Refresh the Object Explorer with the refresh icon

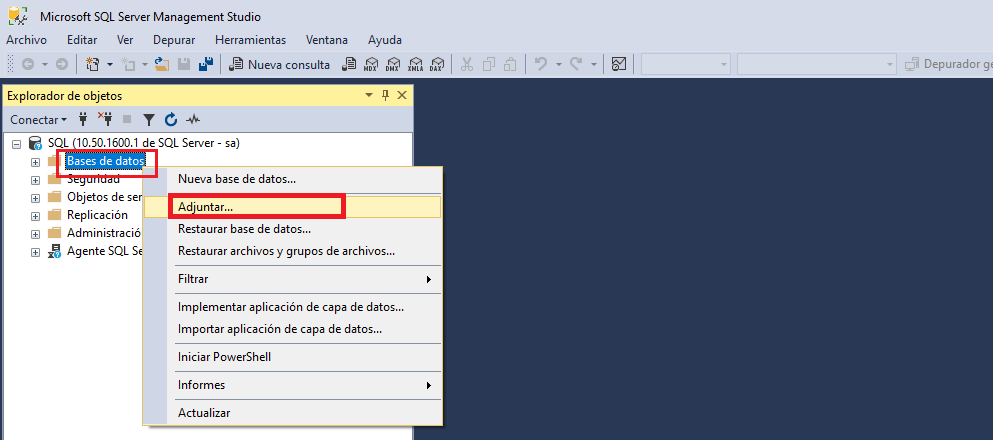click(170, 119)
